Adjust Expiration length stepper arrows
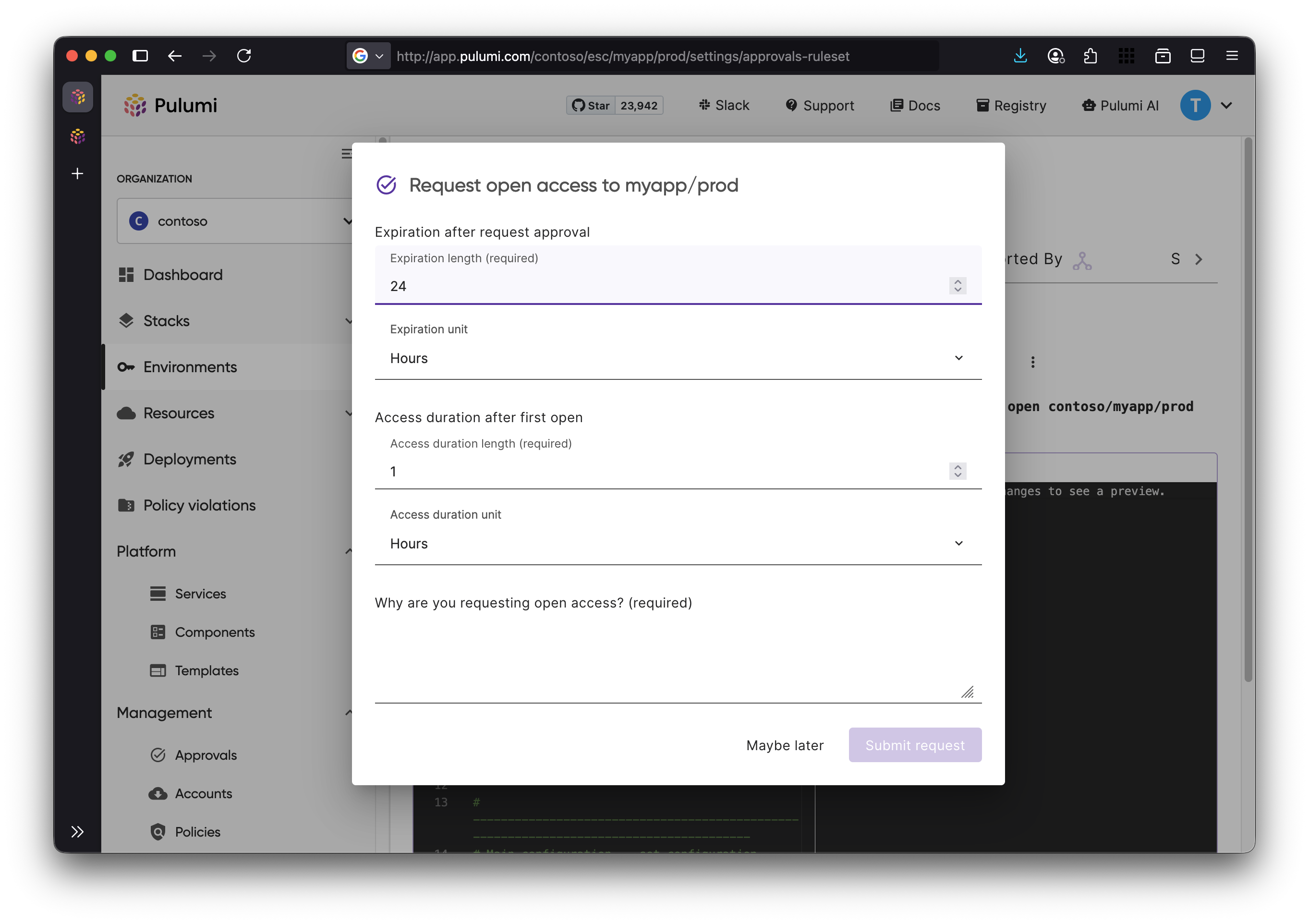 pos(957,286)
